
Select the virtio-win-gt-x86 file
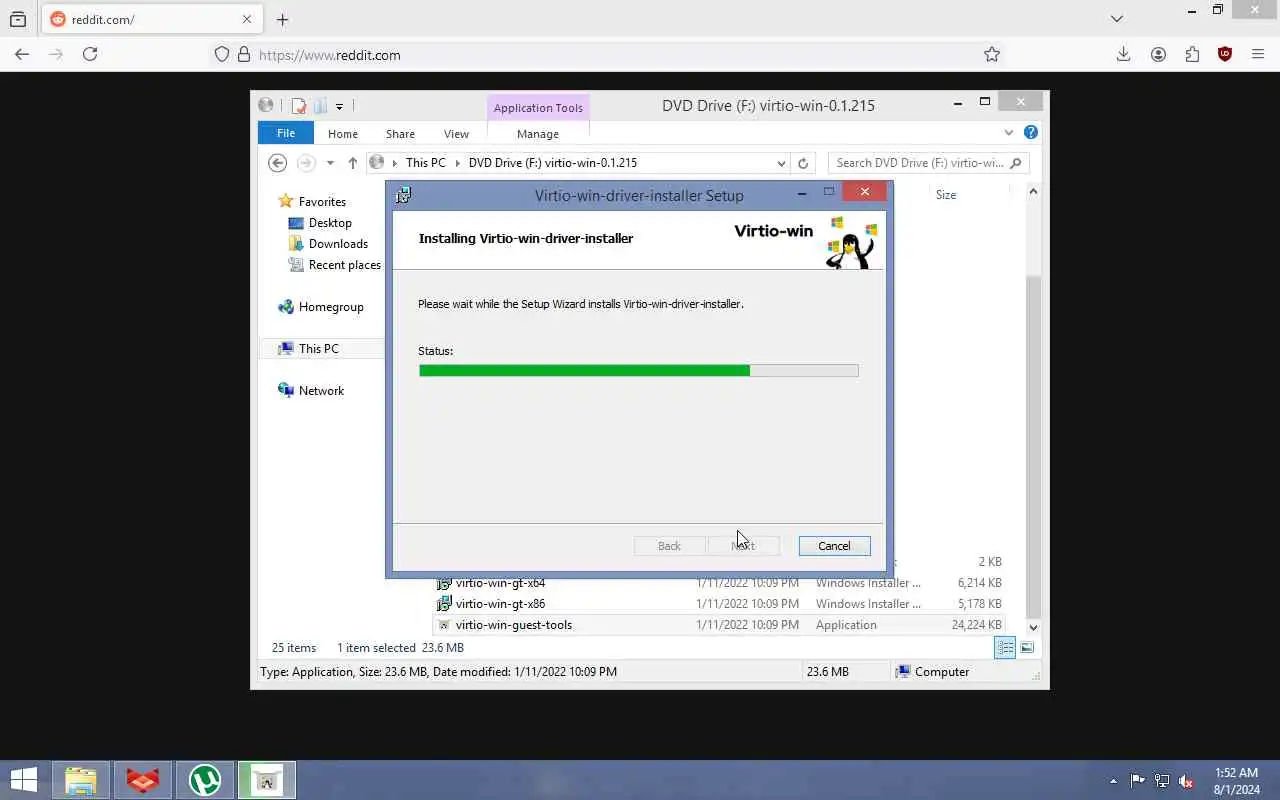tap(500, 603)
